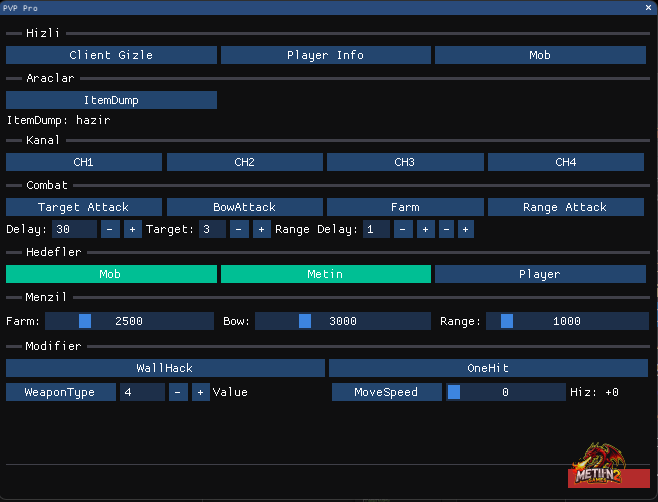The image size is (658, 502).
Task: Adjust the Bow range slider at 3000
Action: coord(343,321)
